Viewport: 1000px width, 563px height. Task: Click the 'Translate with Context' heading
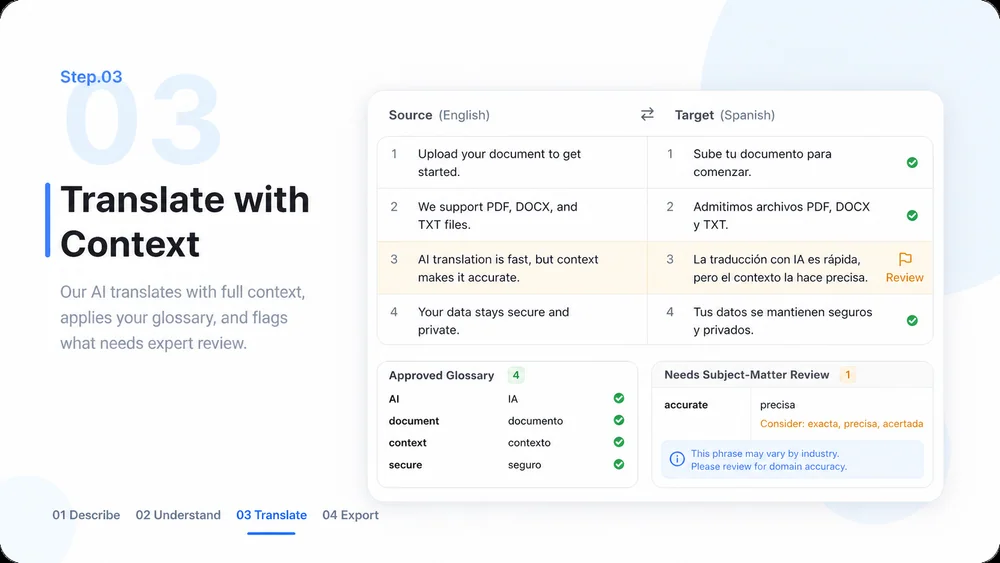(x=185, y=221)
